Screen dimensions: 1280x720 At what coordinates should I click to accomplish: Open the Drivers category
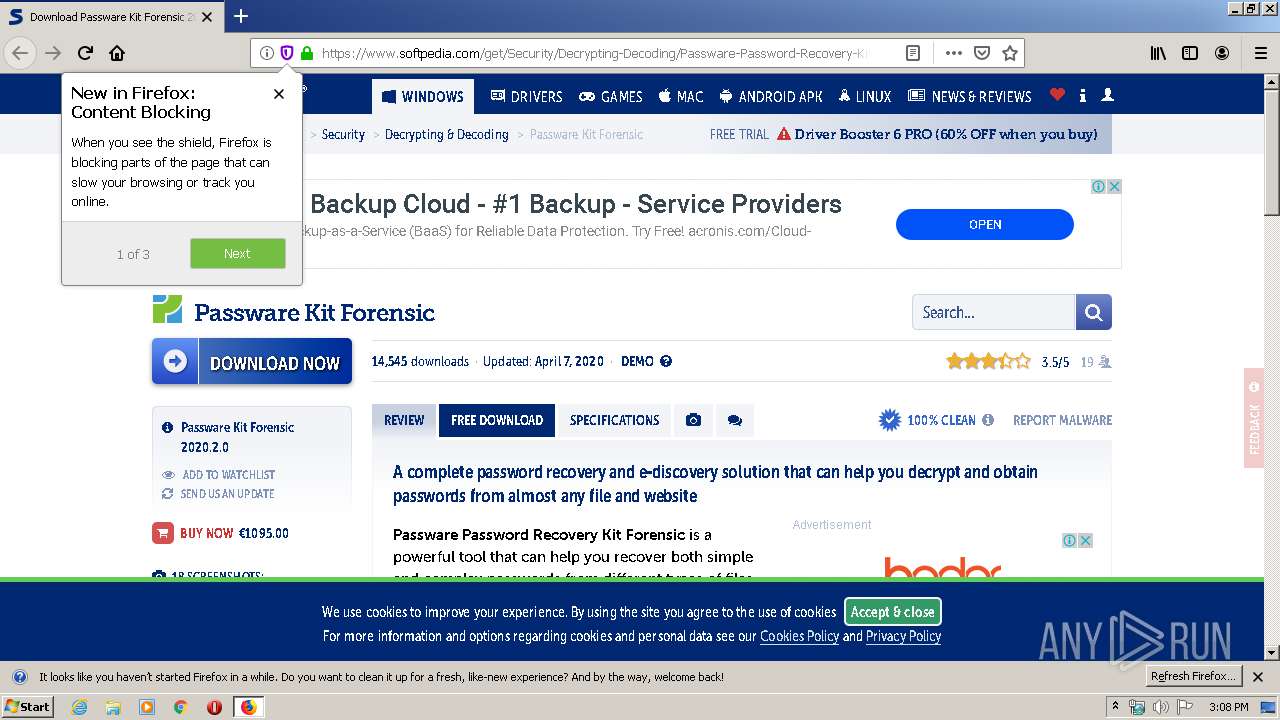[526, 97]
